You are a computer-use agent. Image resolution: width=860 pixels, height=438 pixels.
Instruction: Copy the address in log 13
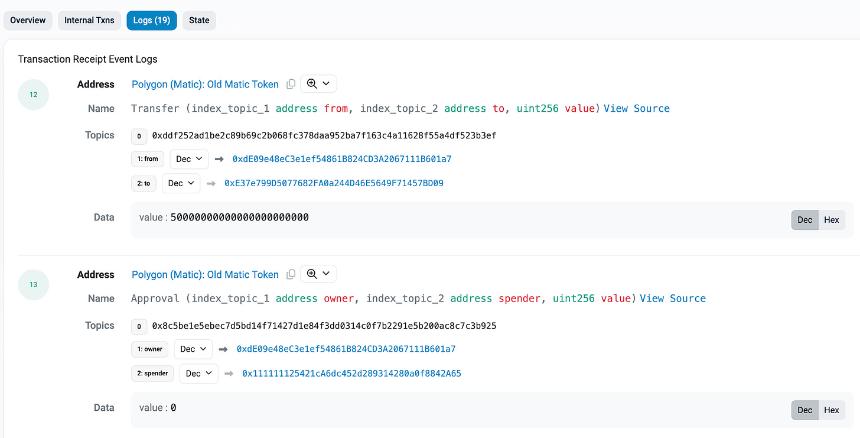point(291,274)
